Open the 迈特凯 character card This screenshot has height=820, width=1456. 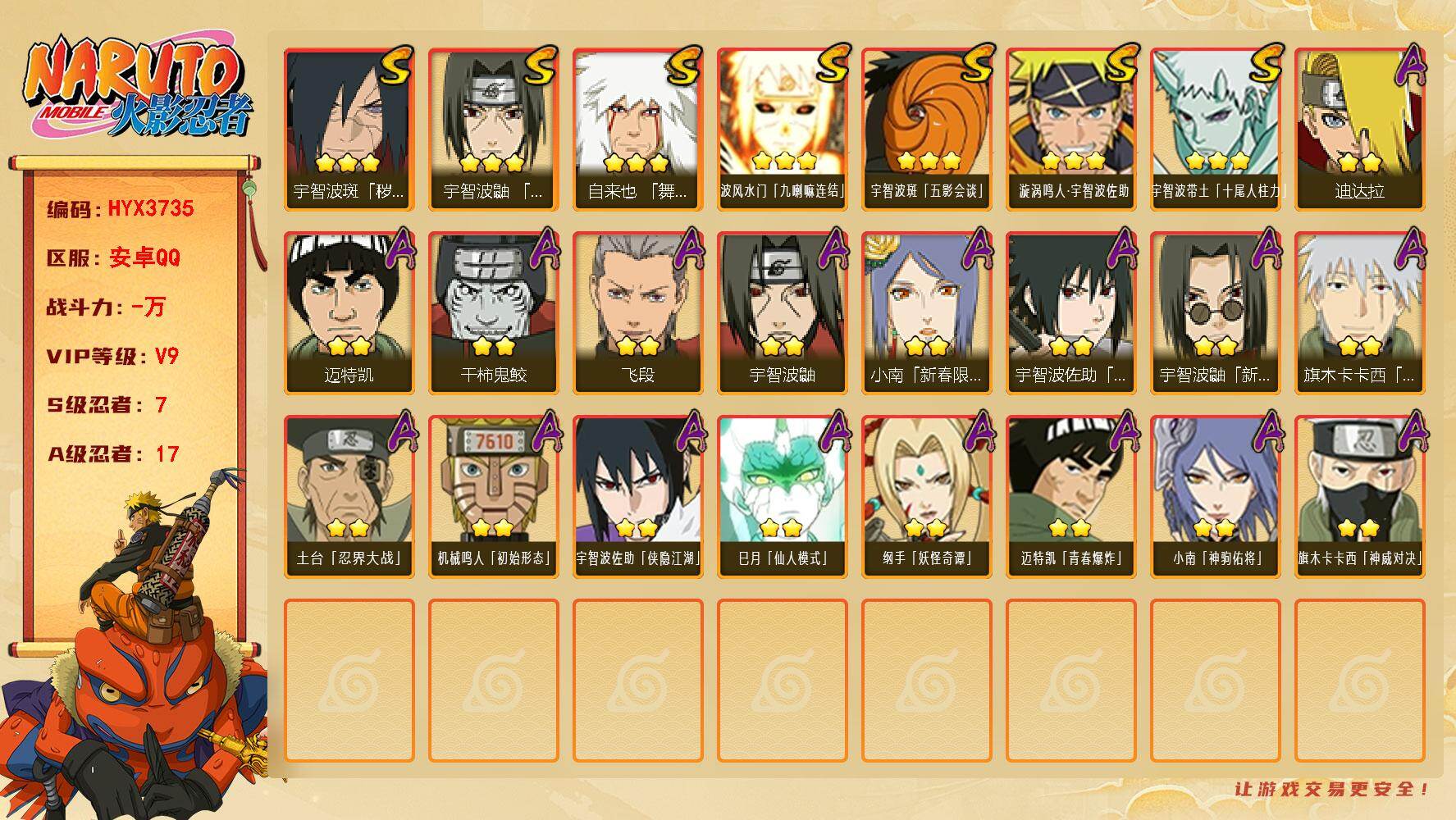coord(349,312)
